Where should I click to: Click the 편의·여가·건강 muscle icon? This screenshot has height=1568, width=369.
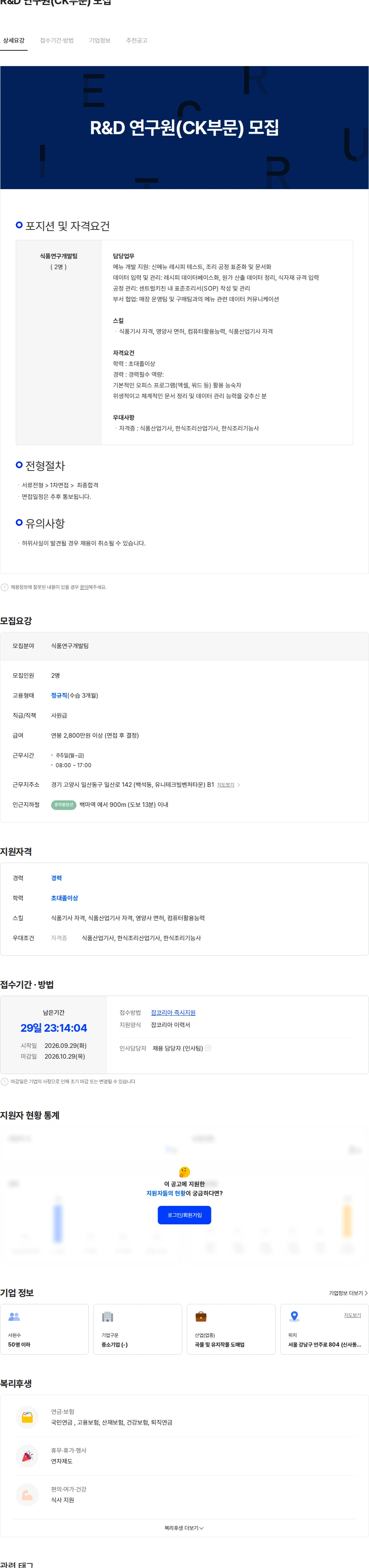tap(27, 1495)
